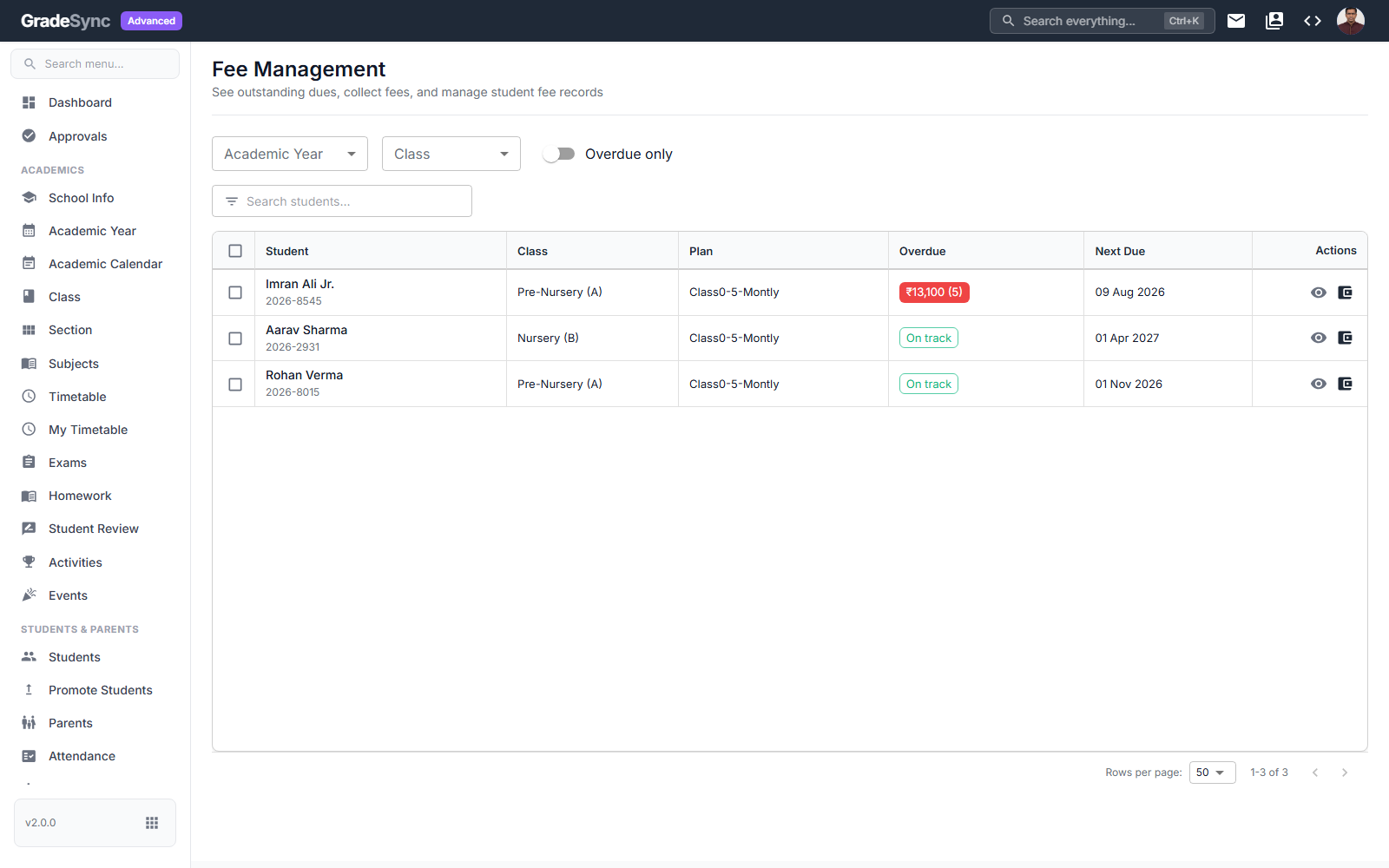Click the Dashboard sidebar icon
1389x868 pixels.
pos(29,102)
